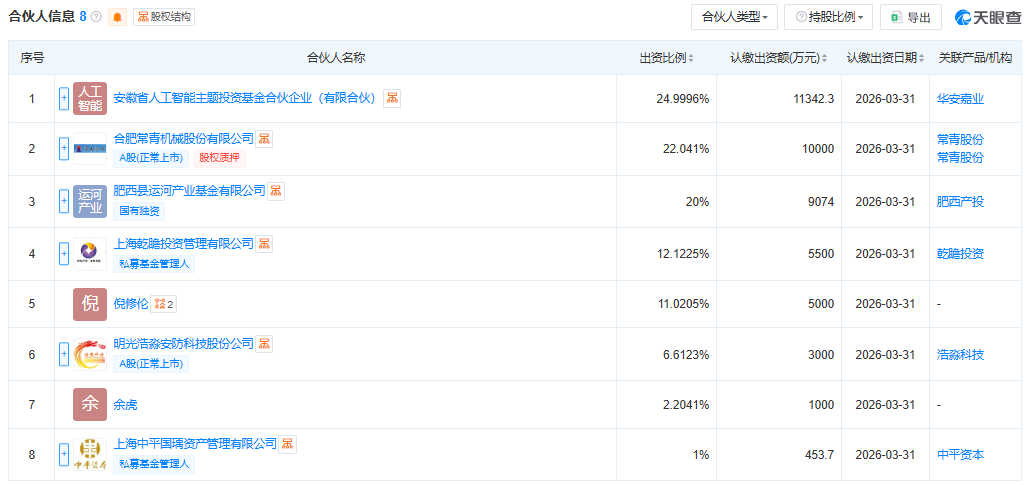The width and height of the screenshot is (1028, 485).
Task: Open the 华安嘉业 related institution link
Action: pos(960,99)
